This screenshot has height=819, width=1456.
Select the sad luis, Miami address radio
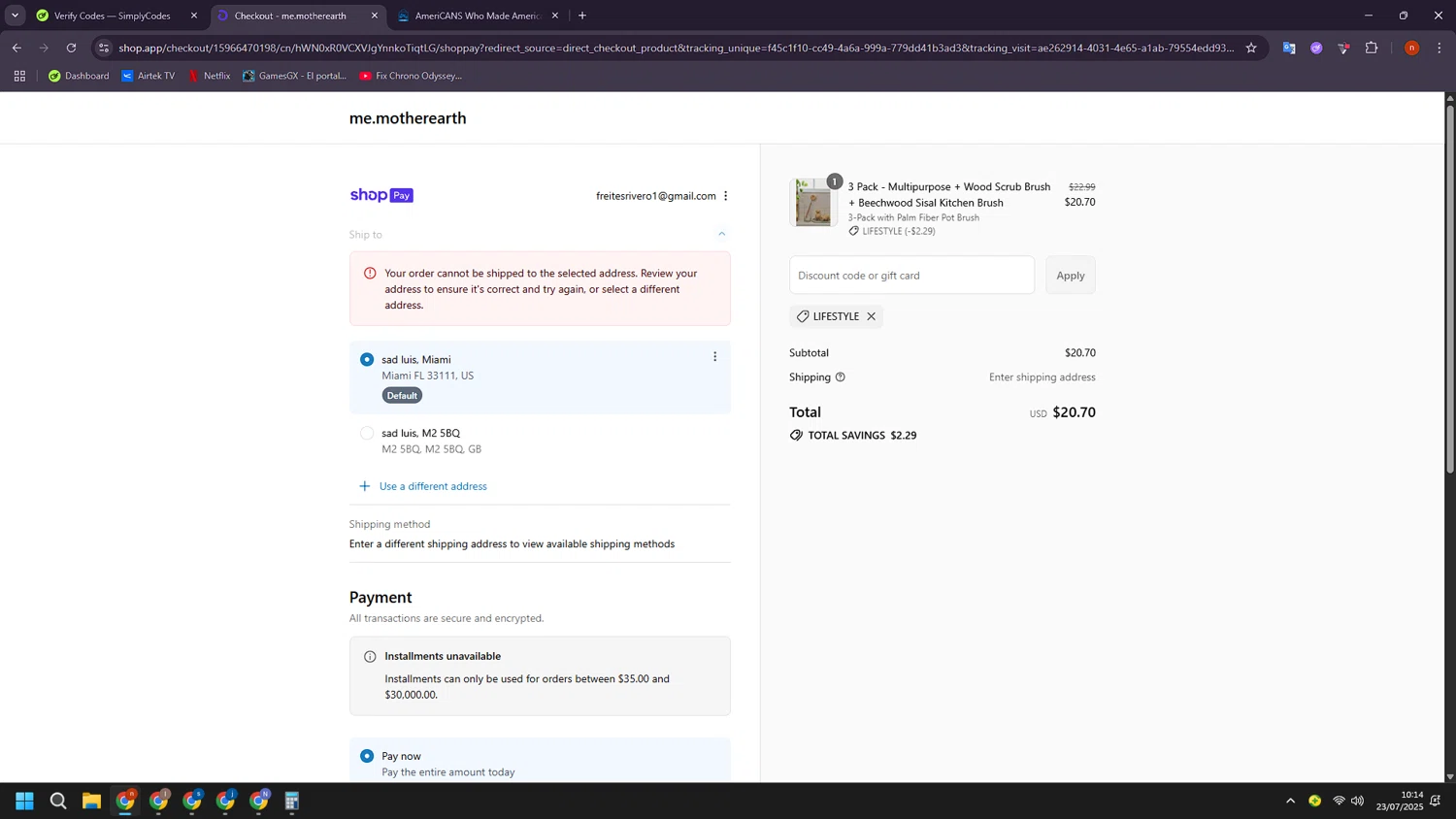pos(367,359)
